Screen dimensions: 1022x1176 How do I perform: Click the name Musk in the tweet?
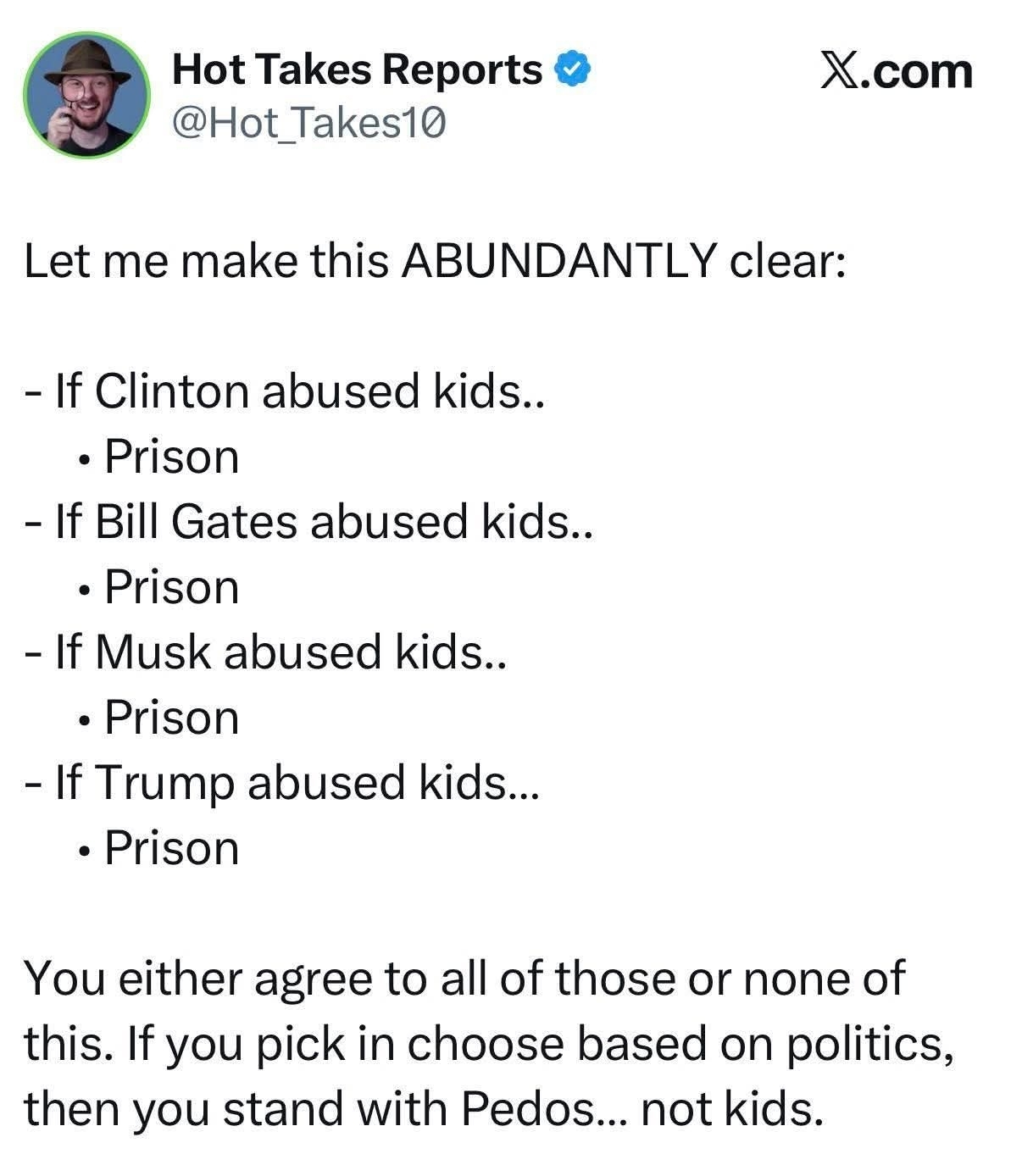tap(153, 652)
